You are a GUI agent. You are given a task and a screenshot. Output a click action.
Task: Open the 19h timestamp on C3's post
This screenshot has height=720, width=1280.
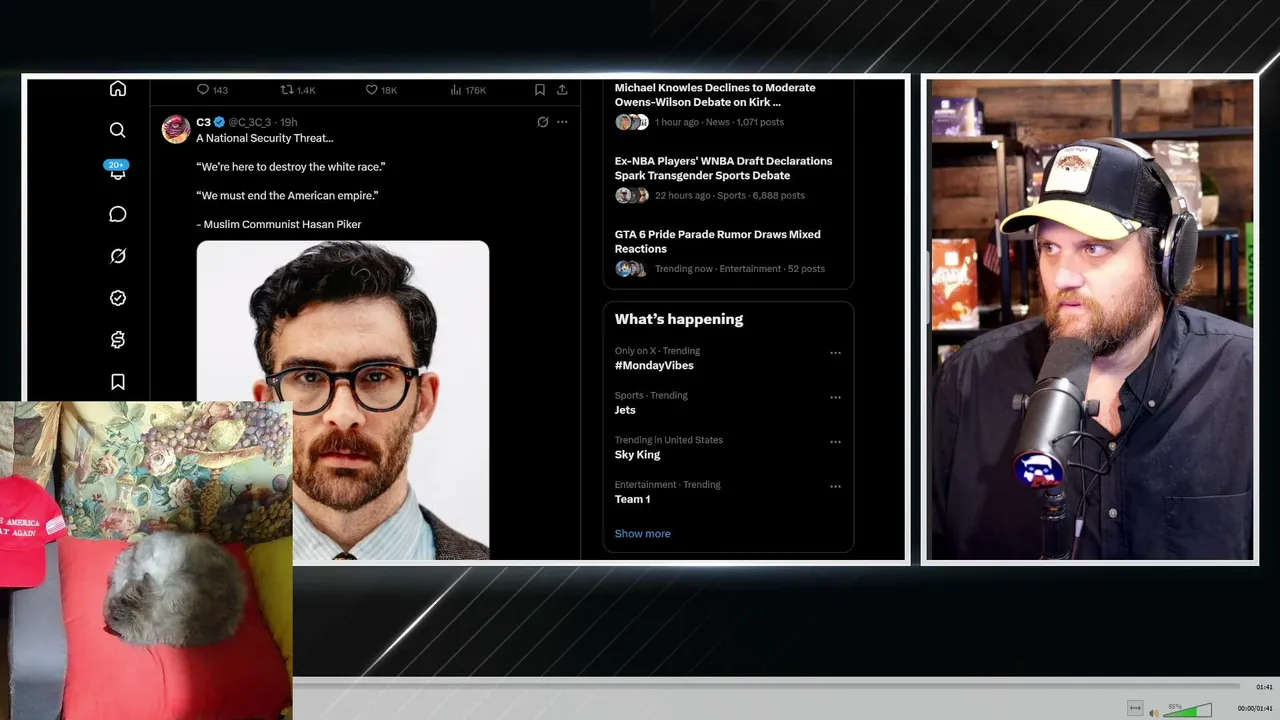coord(289,122)
